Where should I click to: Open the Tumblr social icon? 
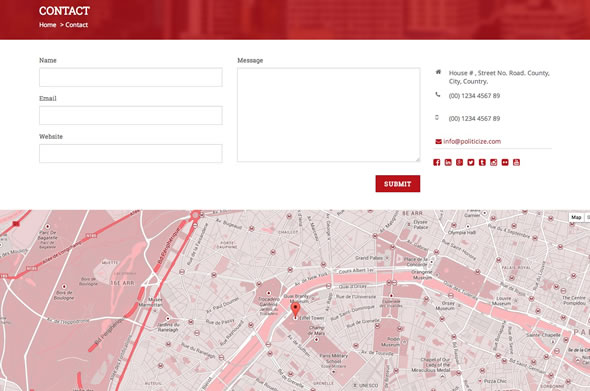click(482, 162)
